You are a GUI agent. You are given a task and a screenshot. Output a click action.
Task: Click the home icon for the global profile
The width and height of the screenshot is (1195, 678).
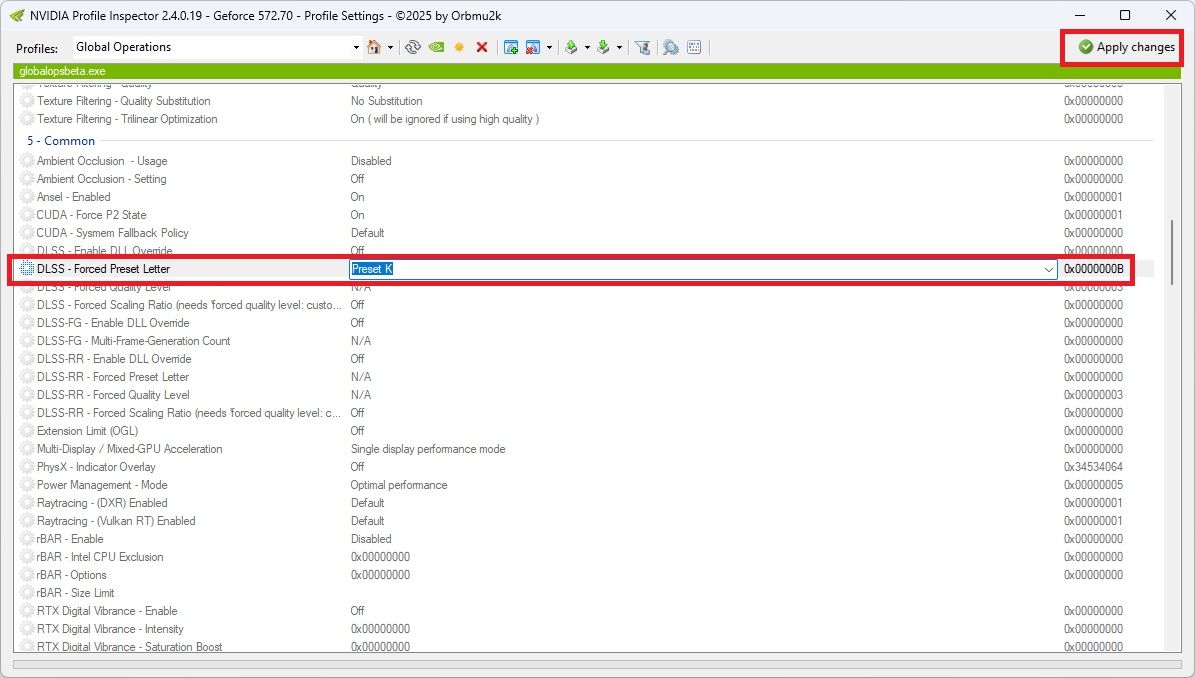click(x=373, y=47)
